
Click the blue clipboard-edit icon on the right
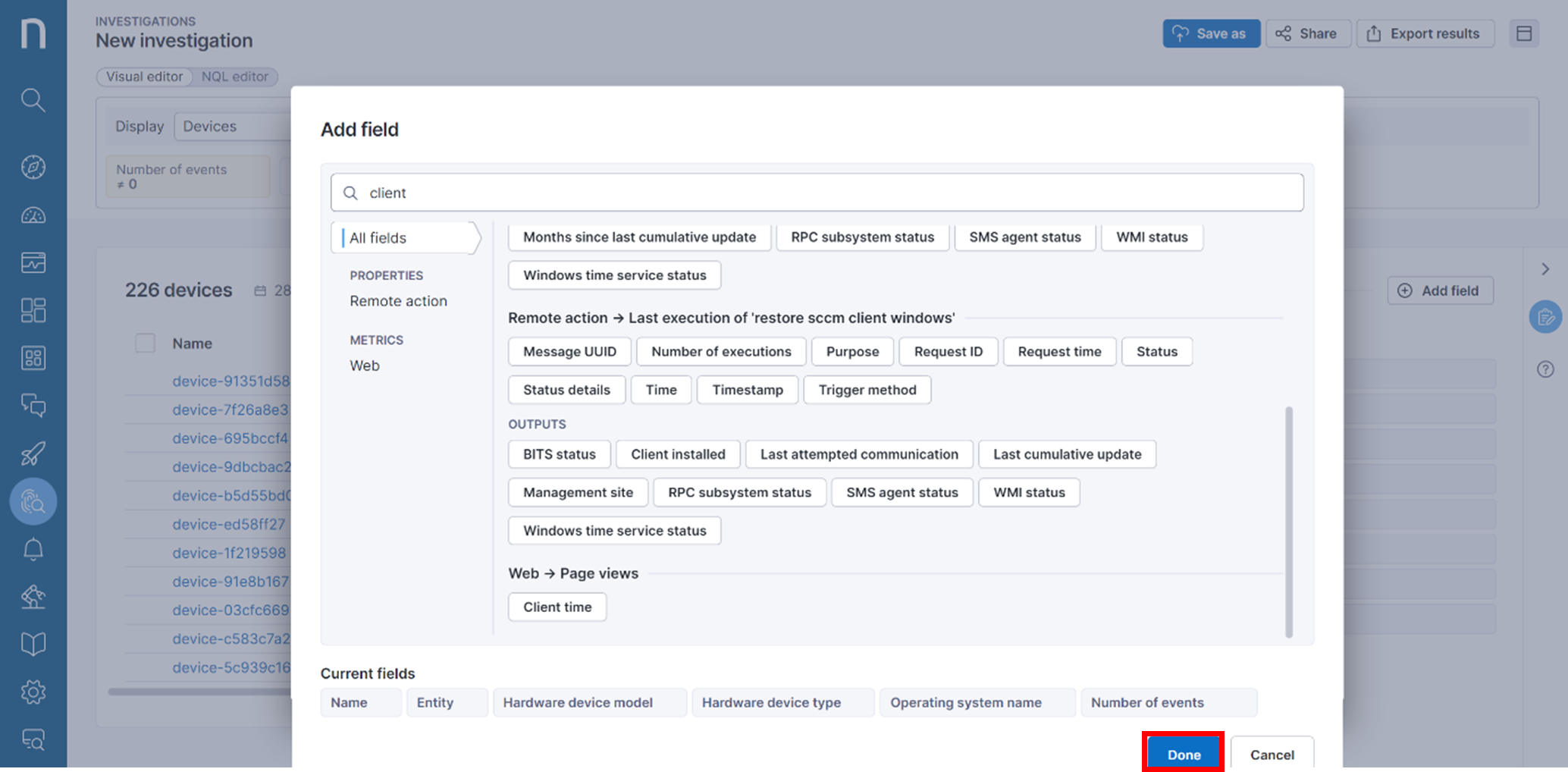pyautogui.click(x=1545, y=317)
